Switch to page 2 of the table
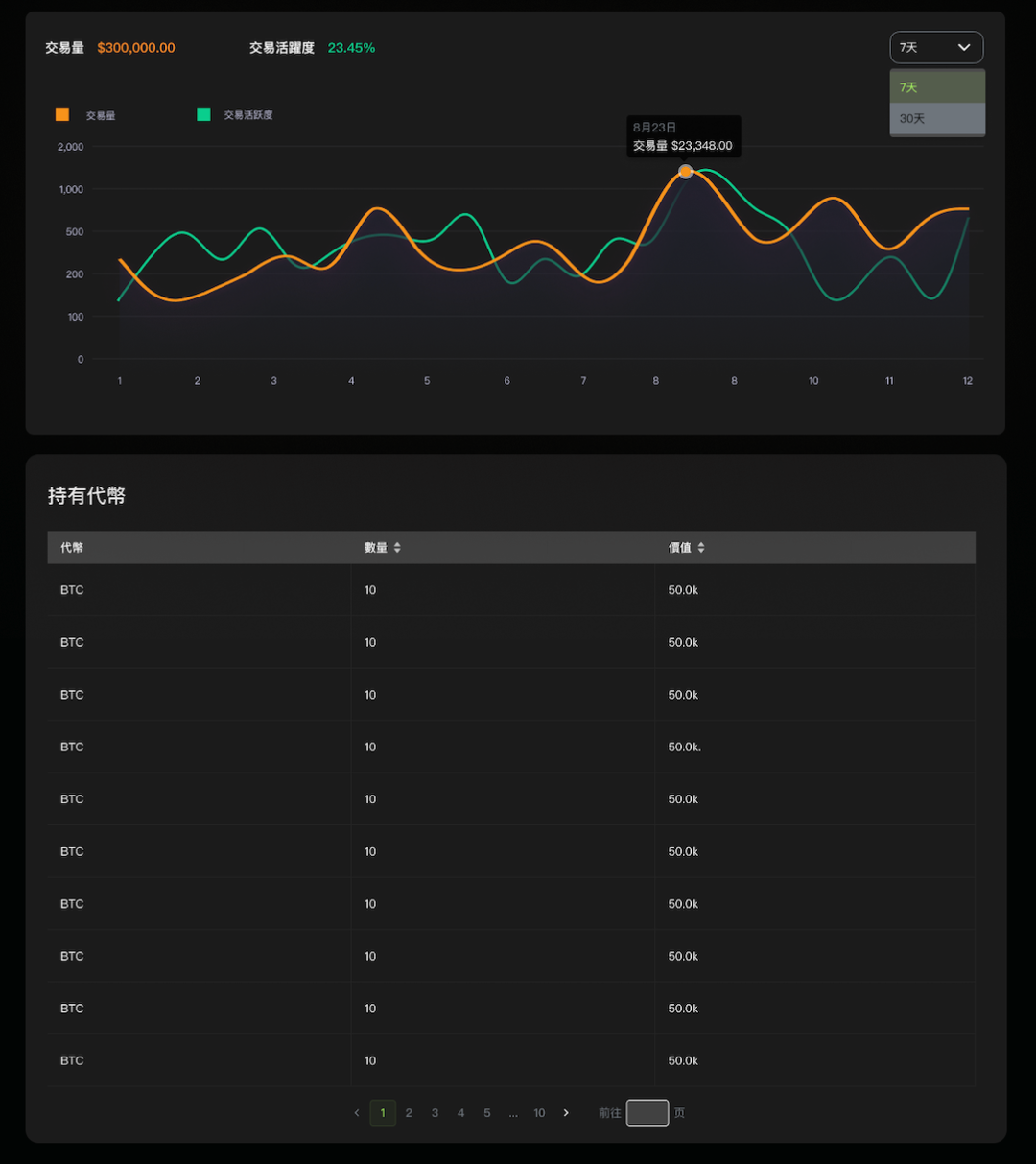 click(x=409, y=1113)
